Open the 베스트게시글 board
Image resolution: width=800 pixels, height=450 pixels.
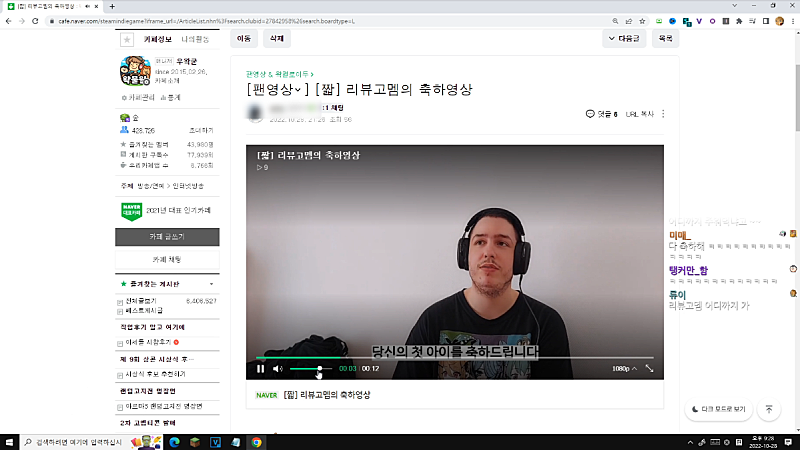pyautogui.click(x=144, y=311)
